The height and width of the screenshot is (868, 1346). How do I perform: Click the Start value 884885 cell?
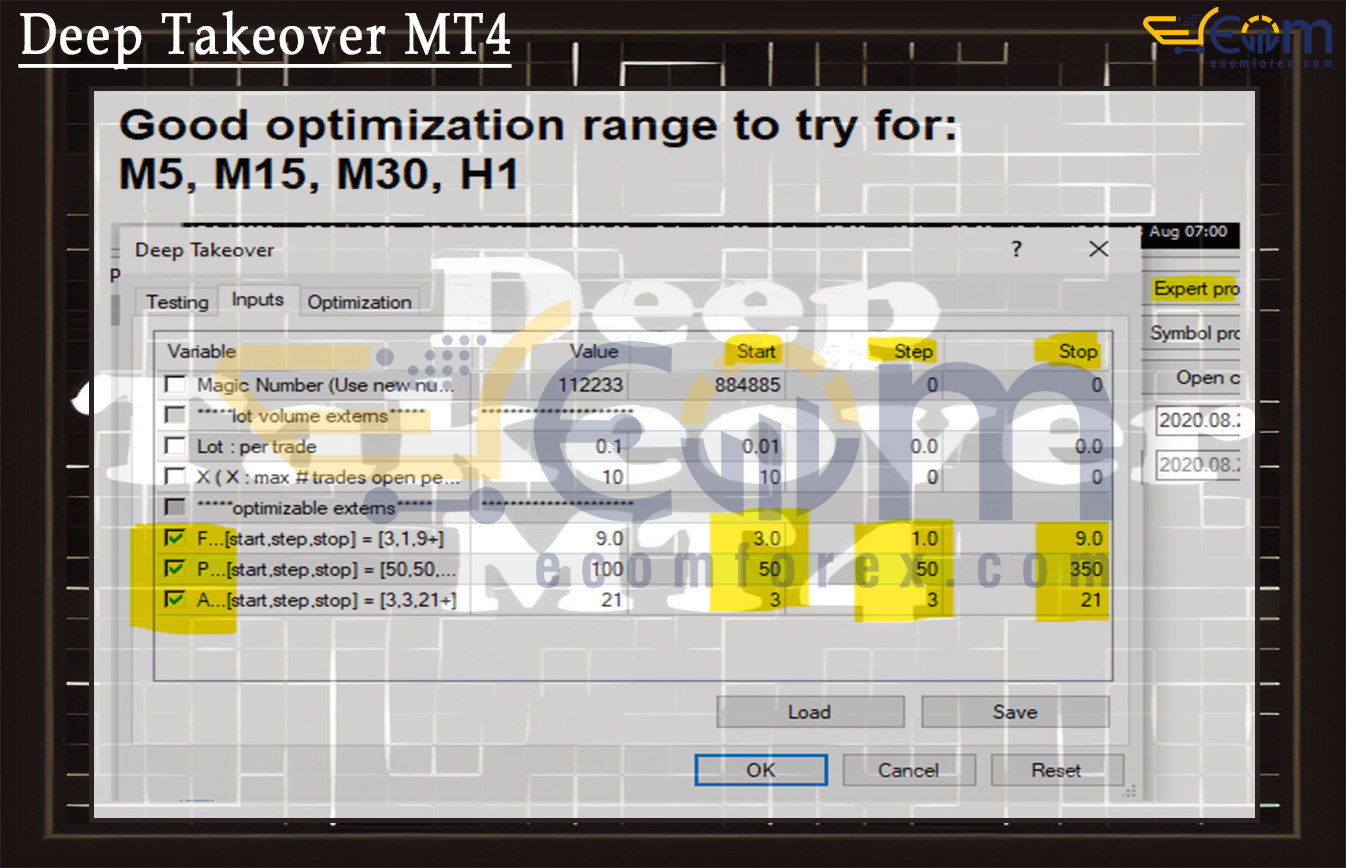coord(748,385)
